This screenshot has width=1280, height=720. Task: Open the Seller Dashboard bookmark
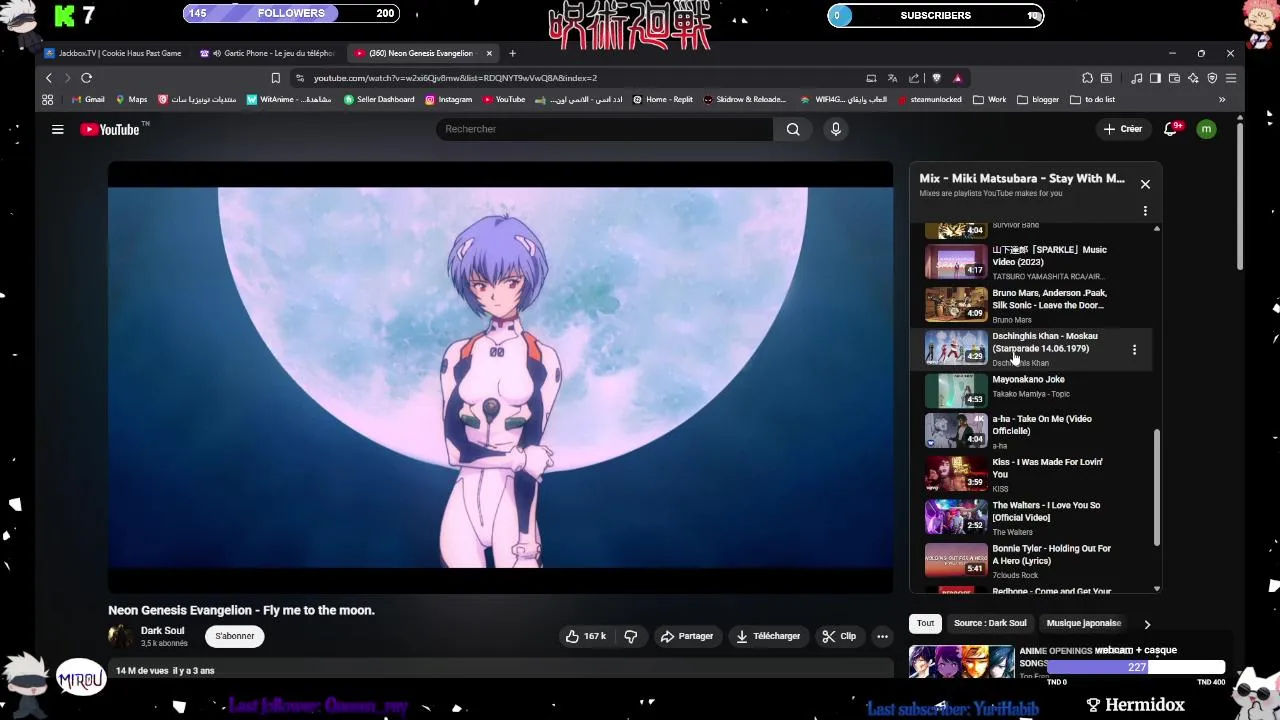point(379,100)
